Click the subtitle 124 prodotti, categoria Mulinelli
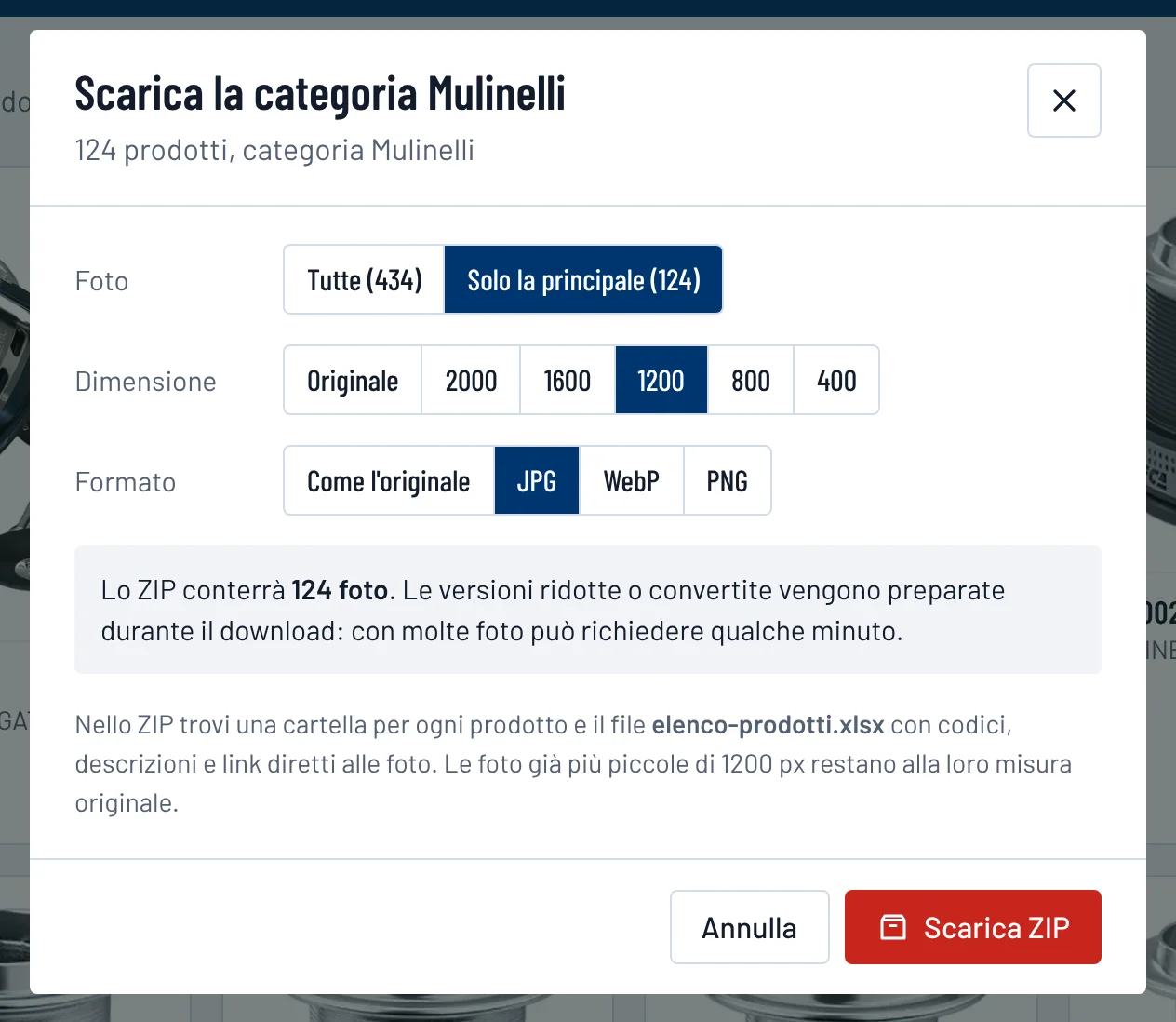The height and width of the screenshot is (1022, 1176). coord(274,150)
